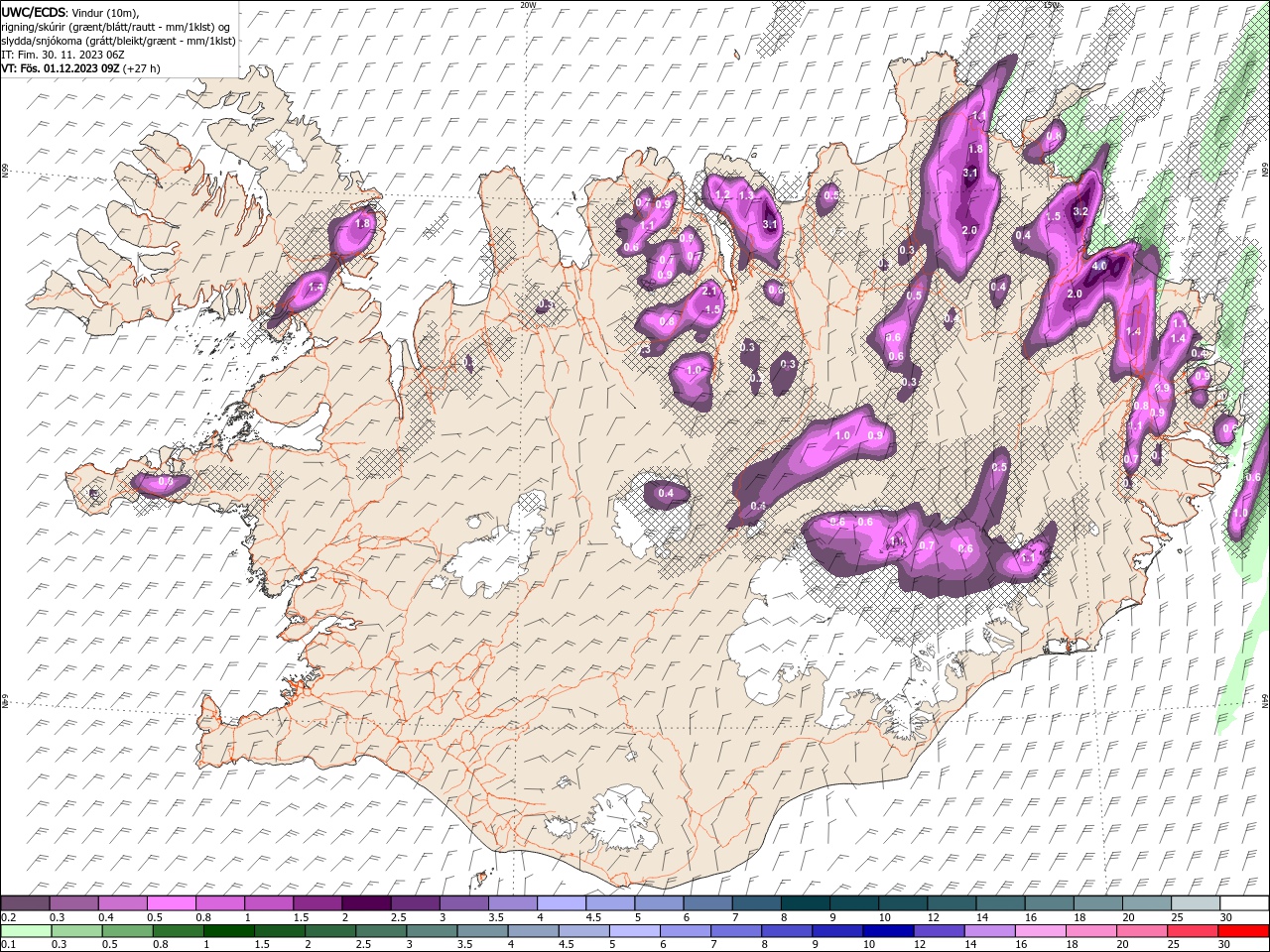Click the 2.1 snowfall value on map
This screenshot has width=1270, height=952.
tap(709, 291)
